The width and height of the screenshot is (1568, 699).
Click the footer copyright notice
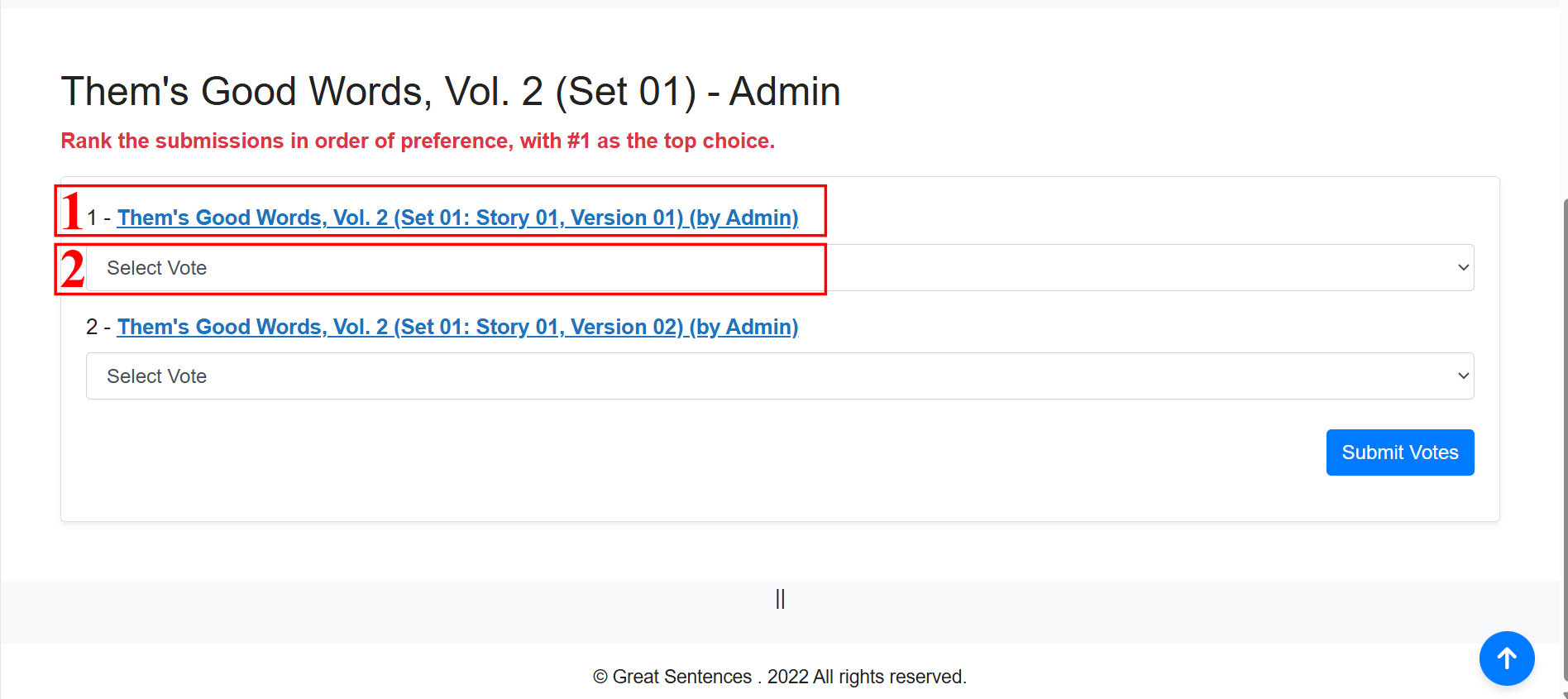(780, 677)
